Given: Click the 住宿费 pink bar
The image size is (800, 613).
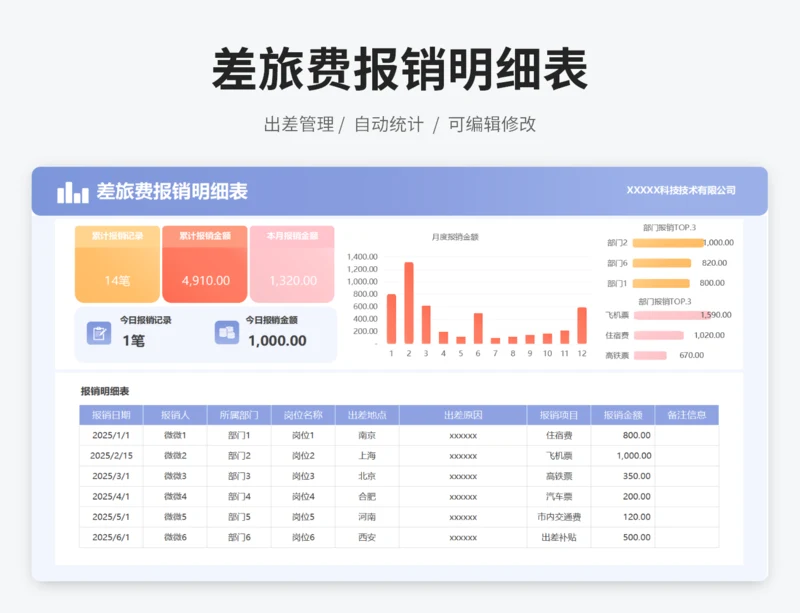Looking at the screenshot, I should pyautogui.click(x=659, y=335).
